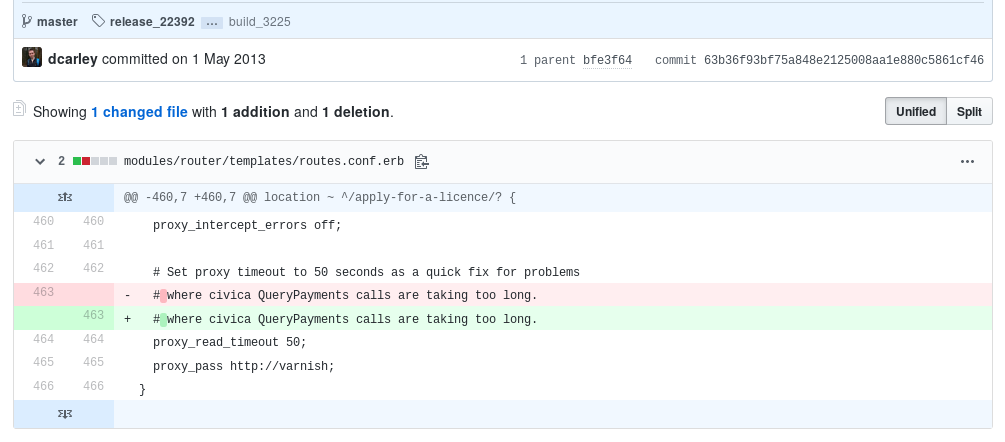Switch to Split diff view
The height and width of the screenshot is (442, 1005).
pos(969,111)
